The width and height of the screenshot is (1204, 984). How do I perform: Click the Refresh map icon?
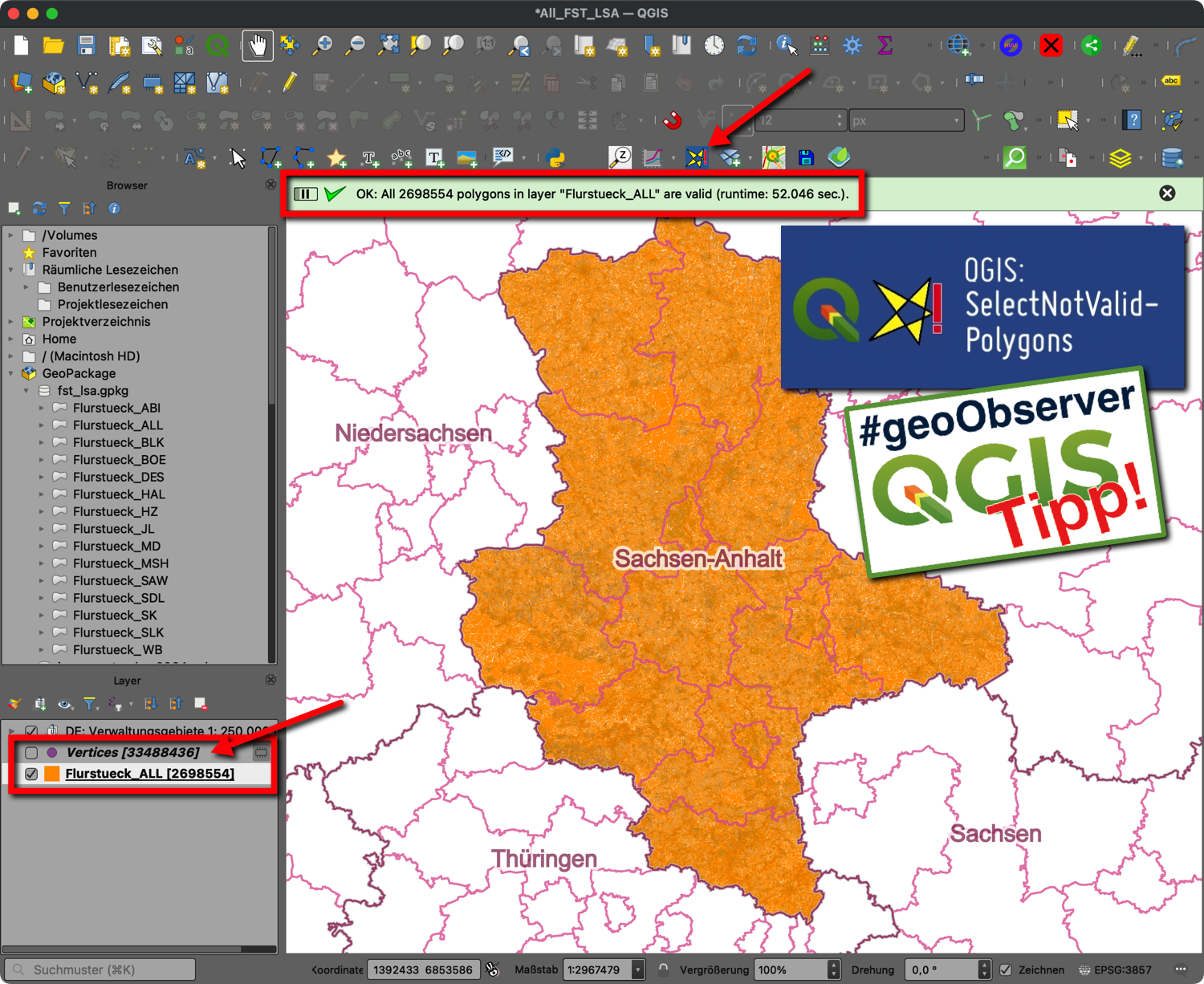pyautogui.click(x=746, y=46)
